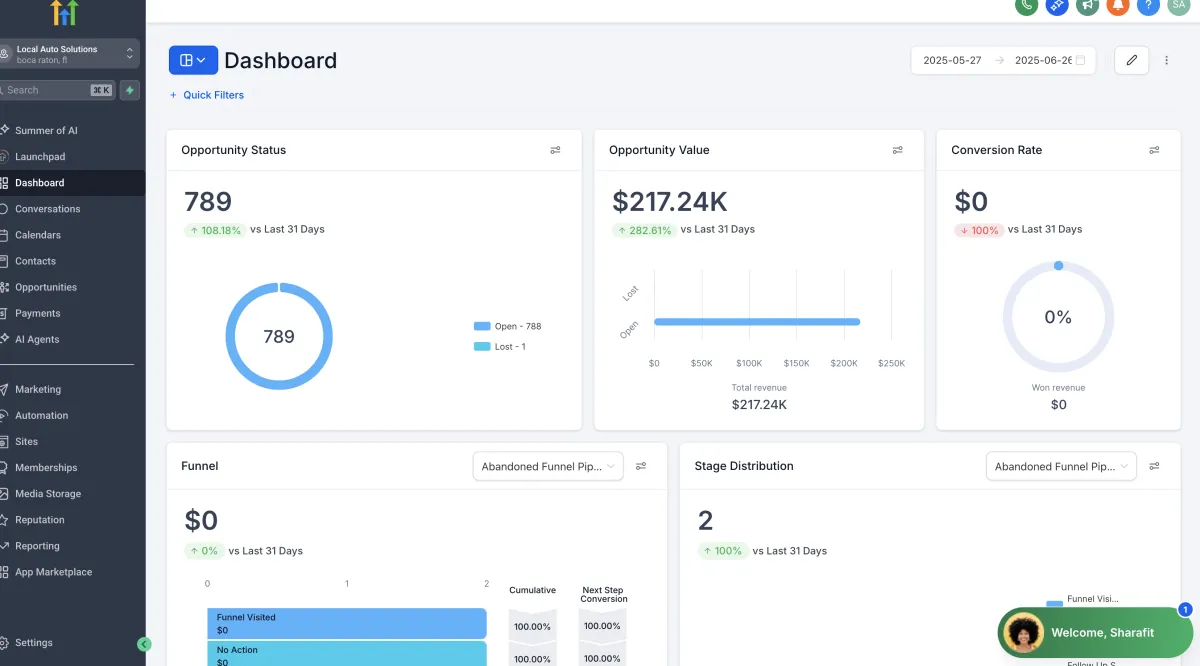Image resolution: width=1200 pixels, height=666 pixels.
Task: Collapse the sidebar with green arrow
Action: pos(144,645)
